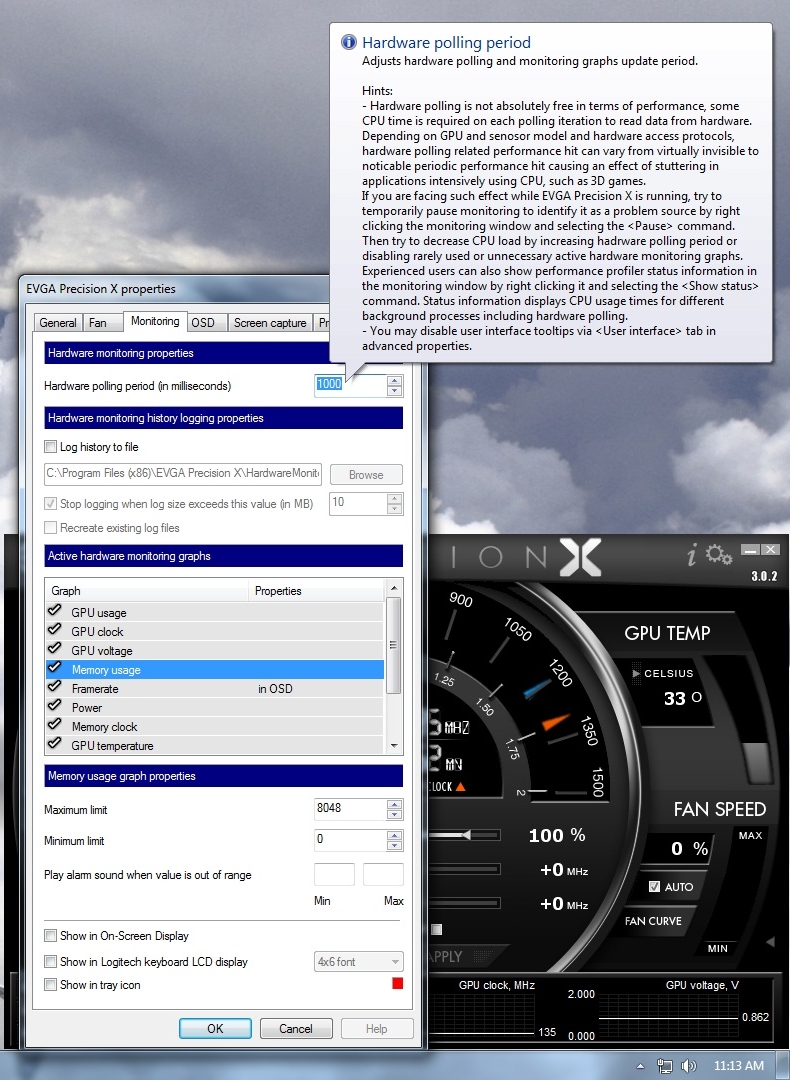Open the FAN CURVE button
This screenshot has height=1080, width=790.
653,921
